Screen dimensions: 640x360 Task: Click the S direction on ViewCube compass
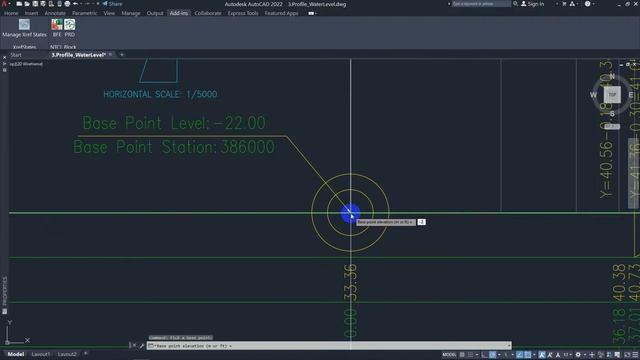[612, 114]
